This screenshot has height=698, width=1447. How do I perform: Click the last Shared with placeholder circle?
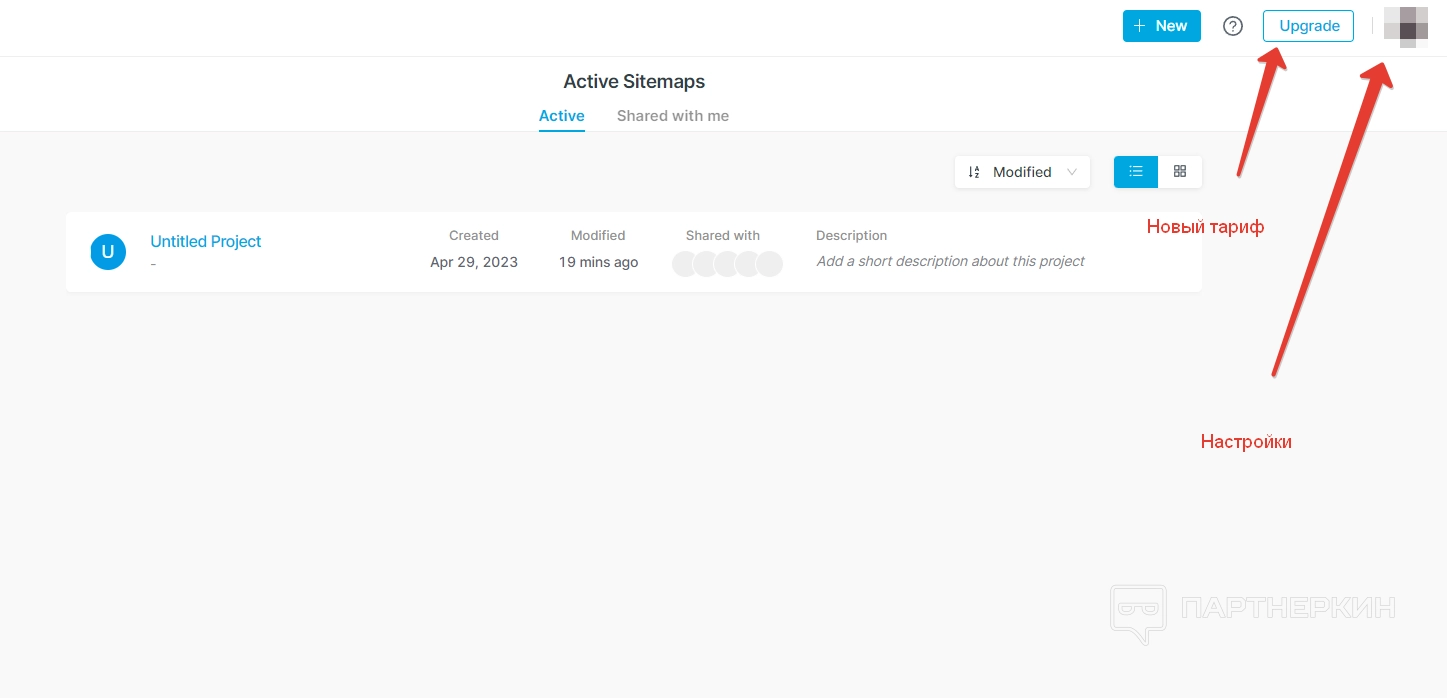point(769,263)
